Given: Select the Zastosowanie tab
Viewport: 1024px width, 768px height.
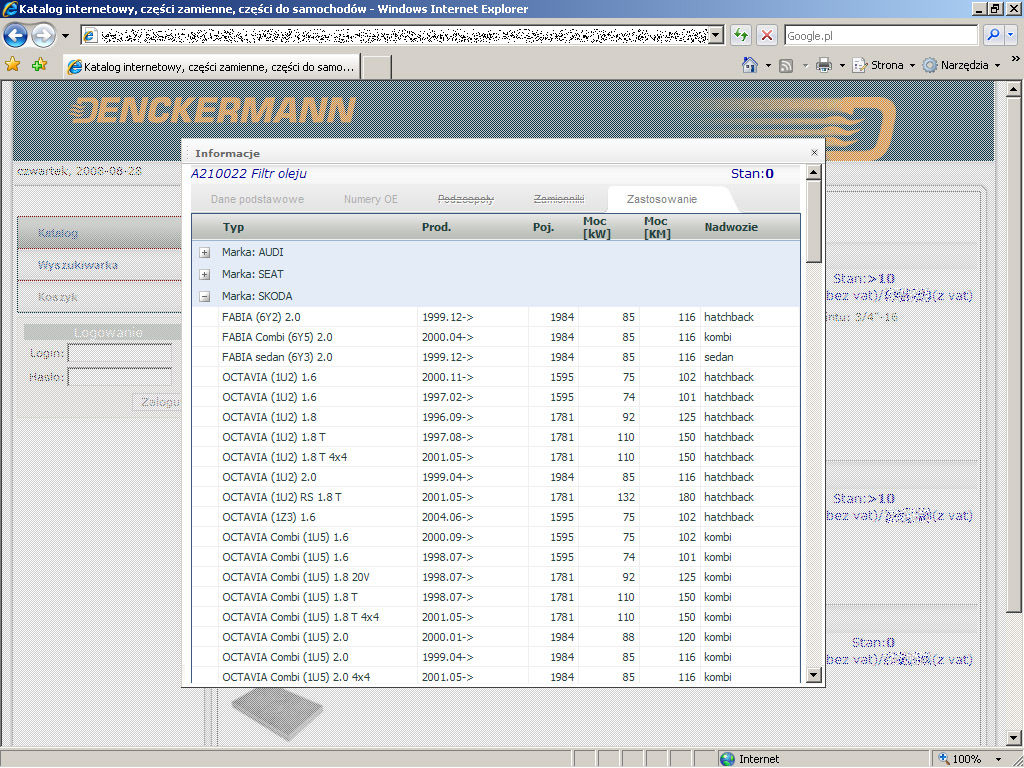Looking at the screenshot, I should click(x=662, y=199).
